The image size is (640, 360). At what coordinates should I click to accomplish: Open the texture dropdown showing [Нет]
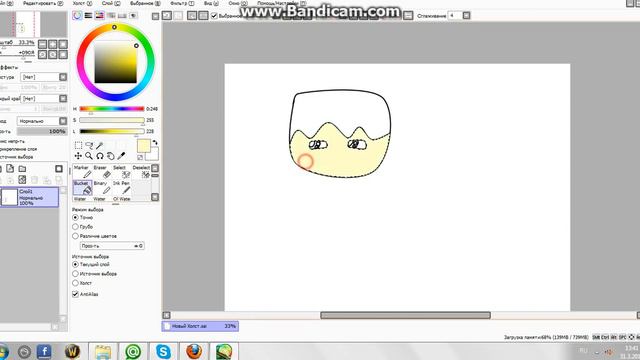44,77
